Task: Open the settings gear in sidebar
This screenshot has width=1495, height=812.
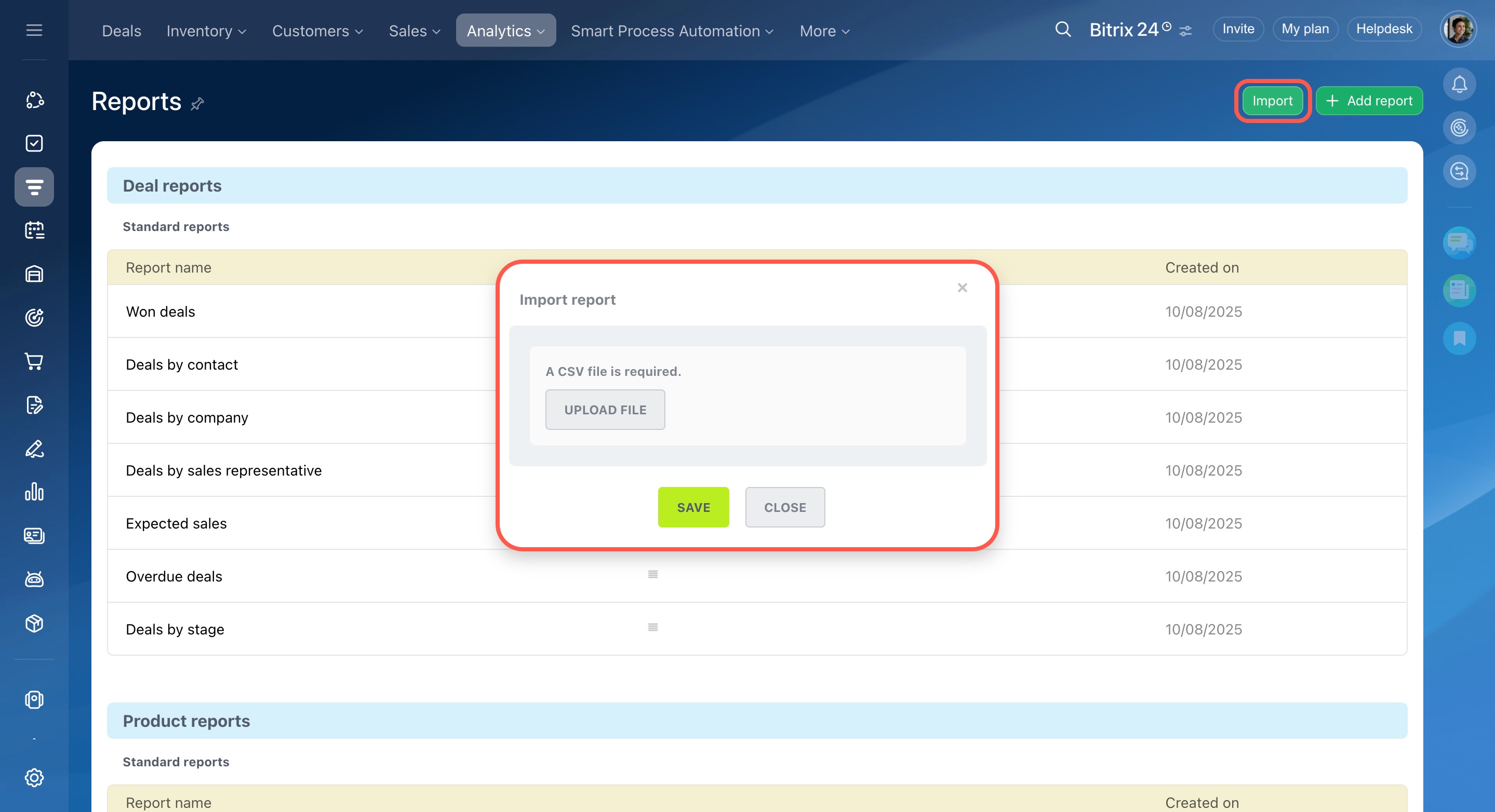Action: [34, 777]
